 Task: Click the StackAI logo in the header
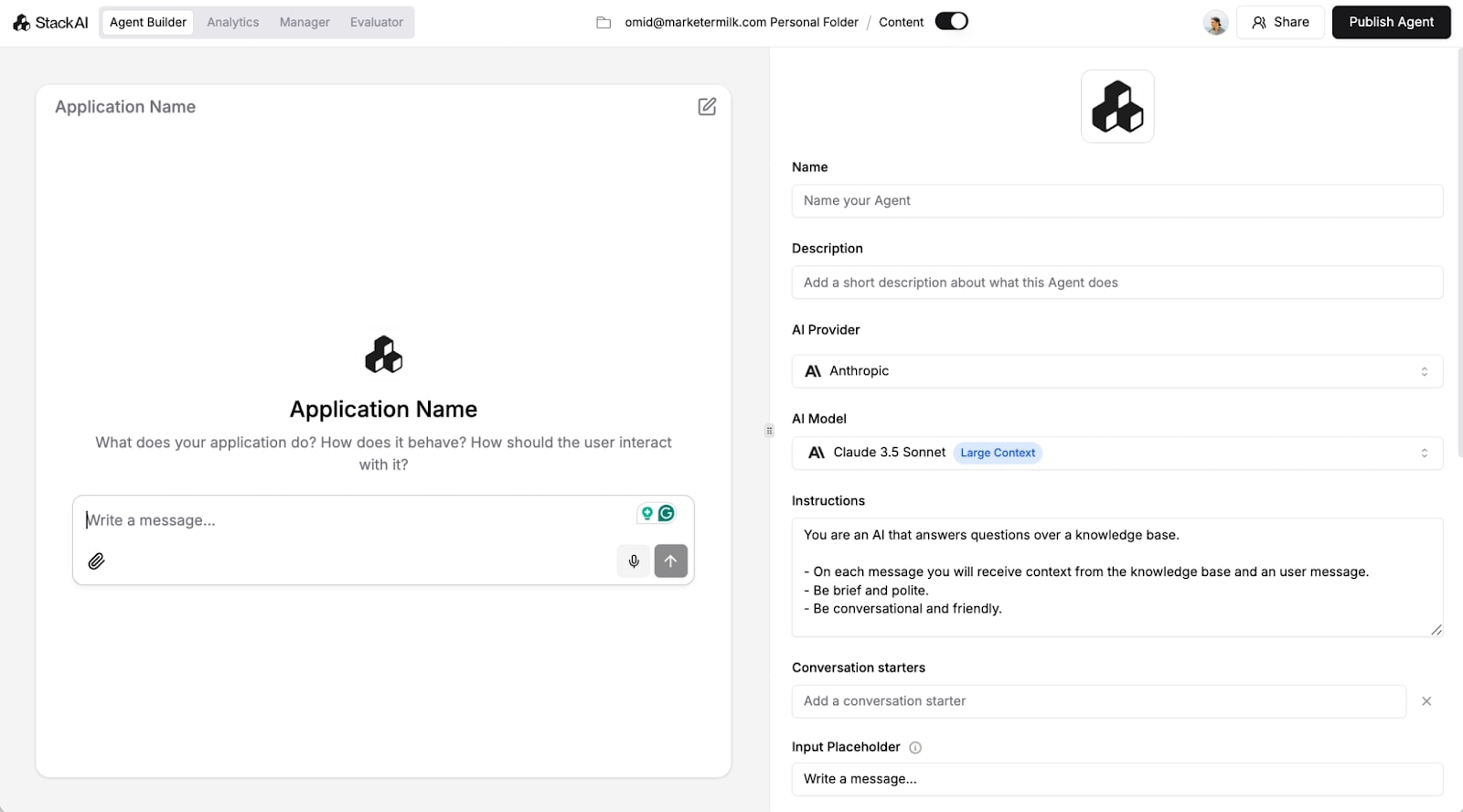click(x=50, y=22)
